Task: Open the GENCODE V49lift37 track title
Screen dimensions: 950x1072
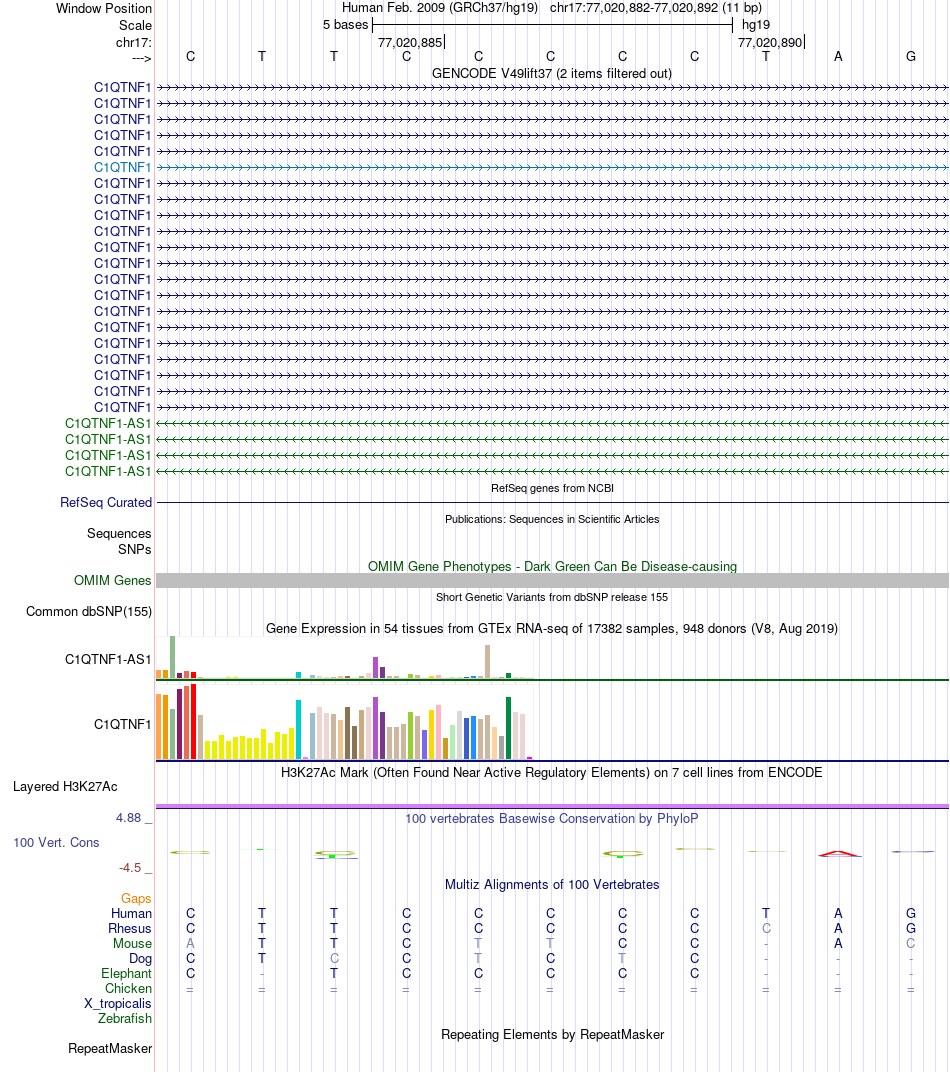Action: 552,73
